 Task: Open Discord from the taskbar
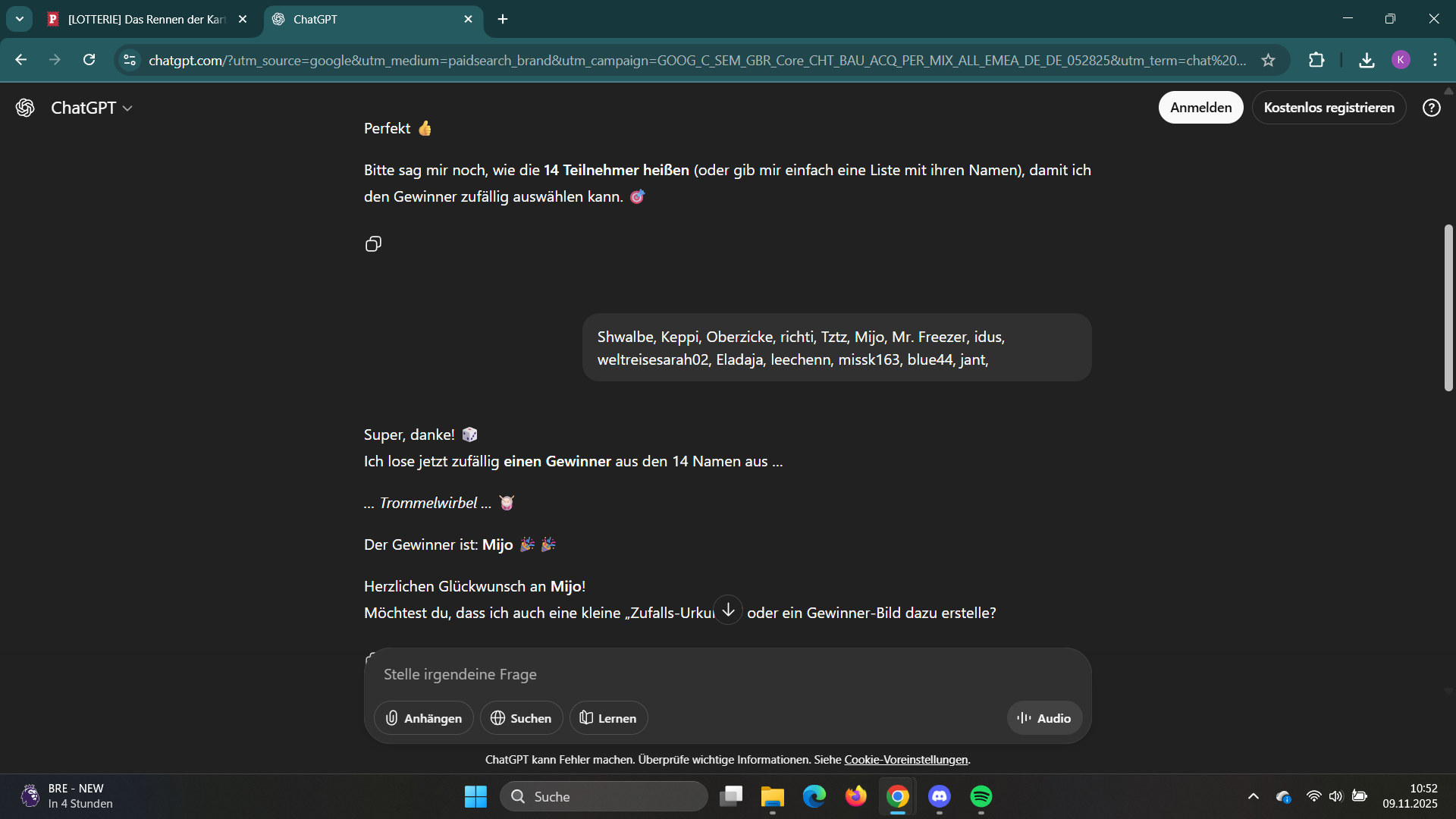pos(939,796)
